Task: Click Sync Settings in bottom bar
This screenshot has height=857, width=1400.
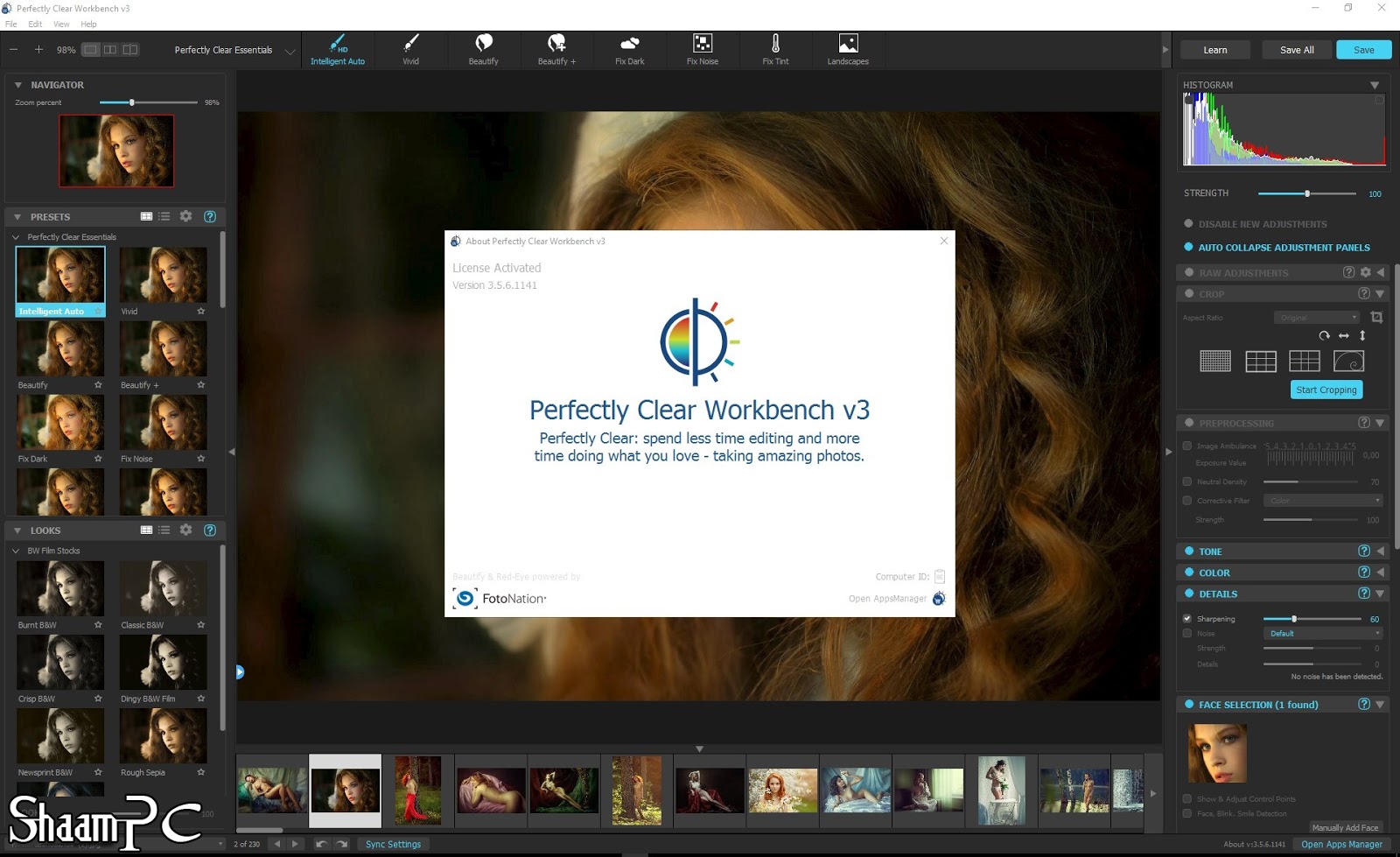Action: [x=393, y=844]
